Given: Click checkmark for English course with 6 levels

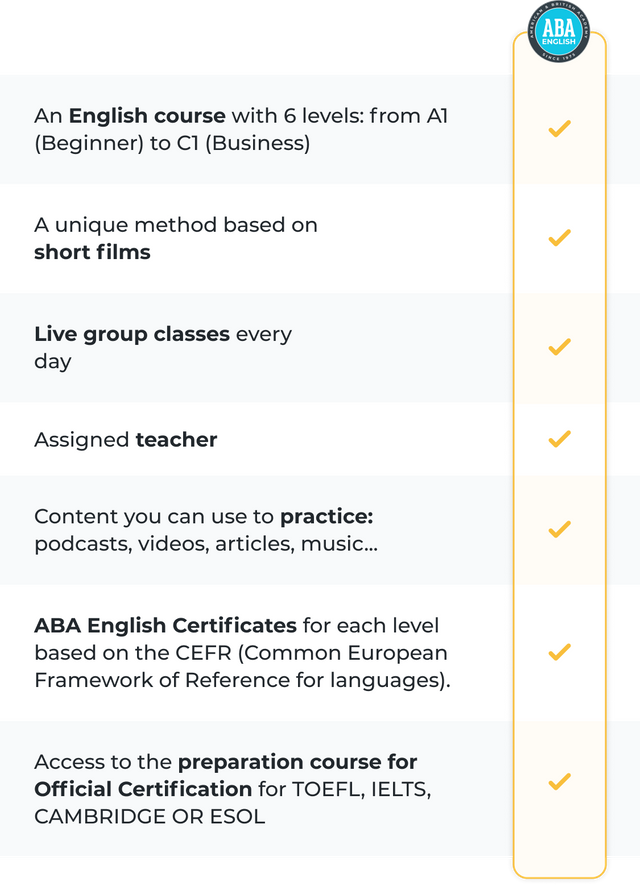Looking at the screenshot, I should 559,129.
